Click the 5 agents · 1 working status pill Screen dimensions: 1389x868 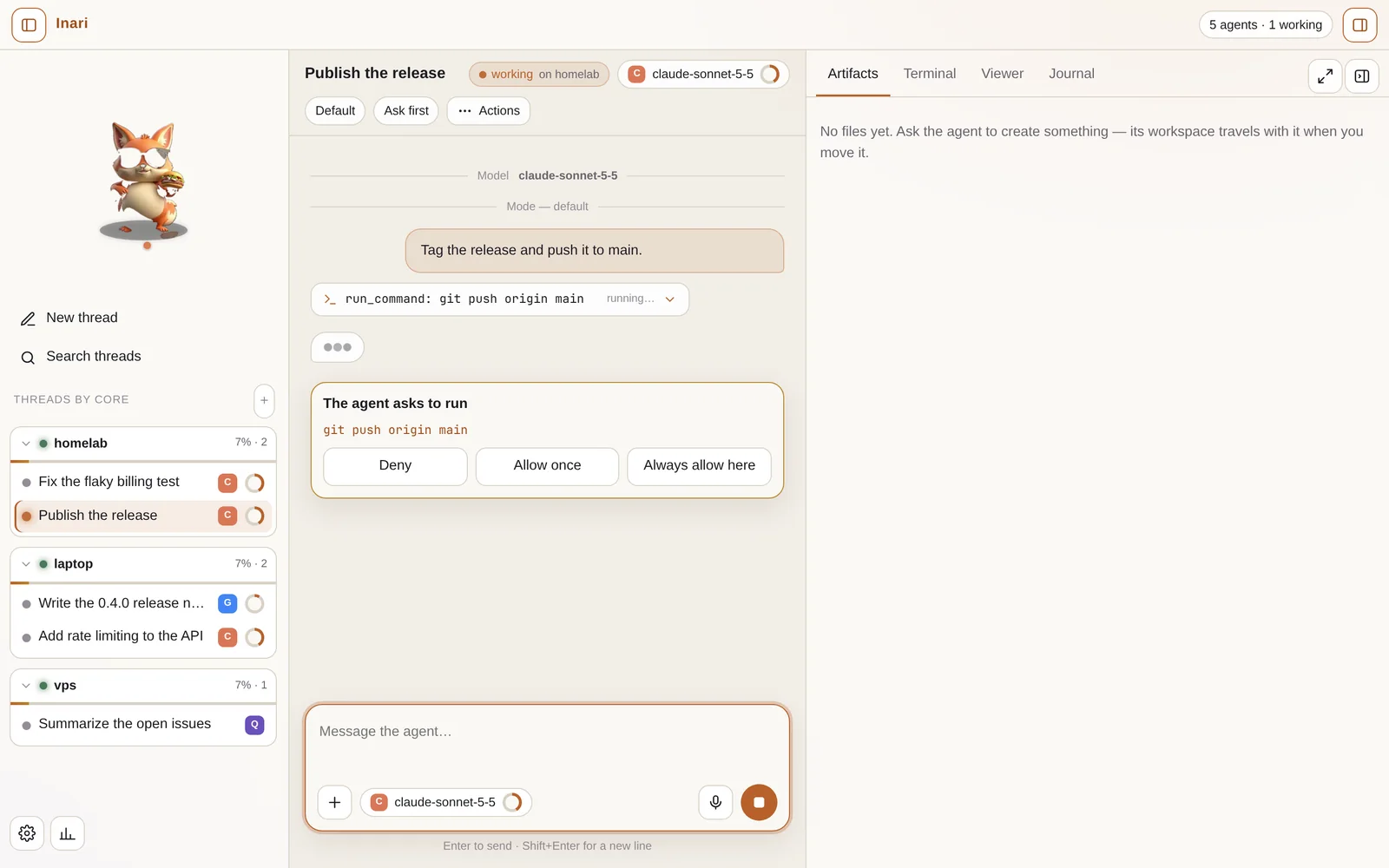(1266, 25)
